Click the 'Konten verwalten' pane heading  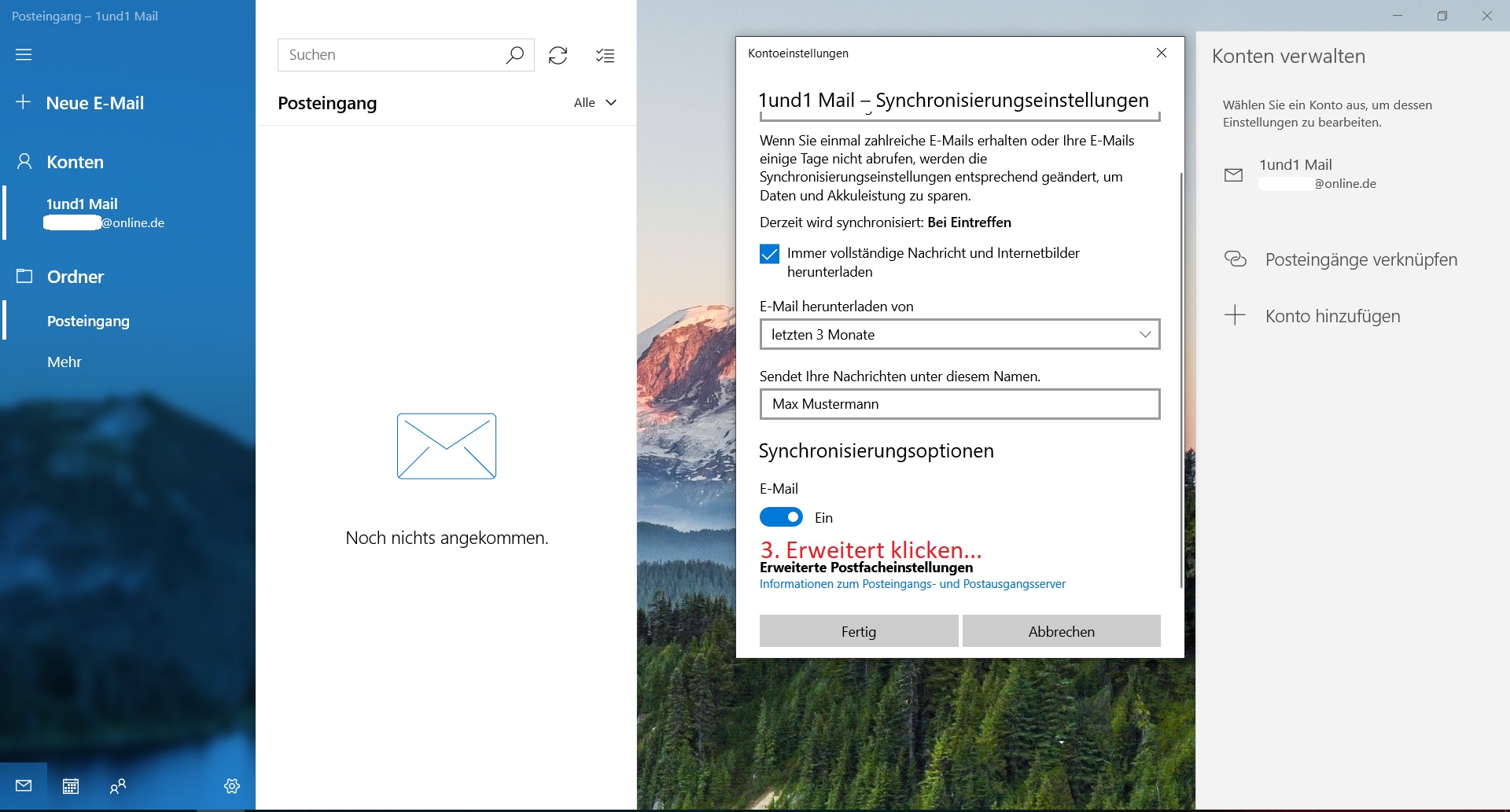tap(1288, 57)
